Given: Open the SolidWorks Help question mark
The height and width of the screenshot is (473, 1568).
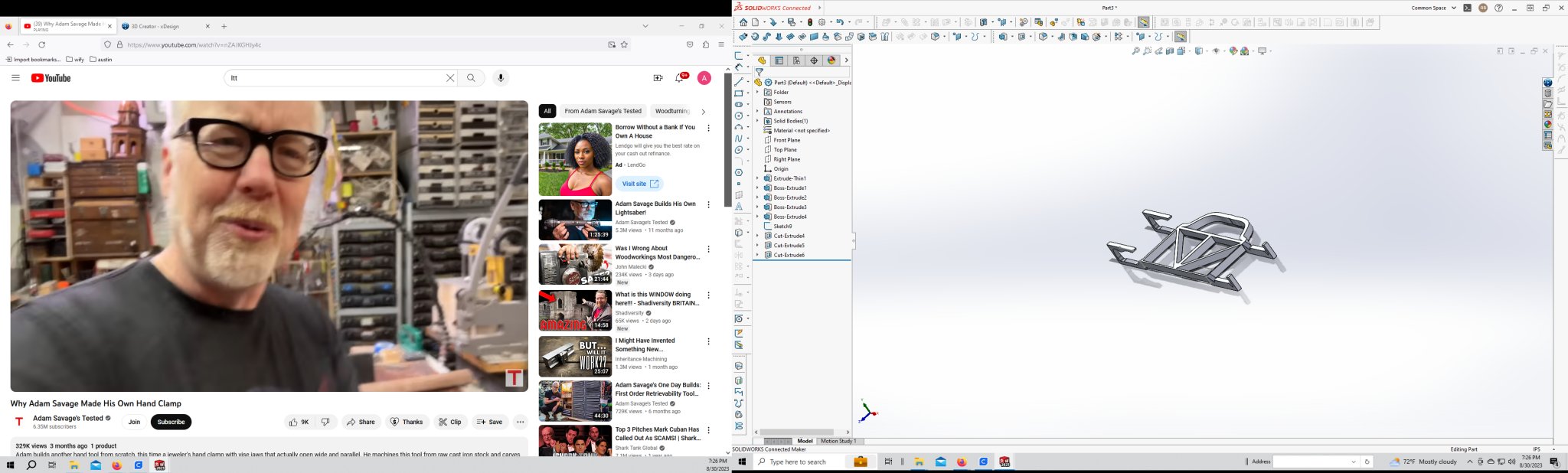Looking at the screenshot, I should (x=1498, y=8).
